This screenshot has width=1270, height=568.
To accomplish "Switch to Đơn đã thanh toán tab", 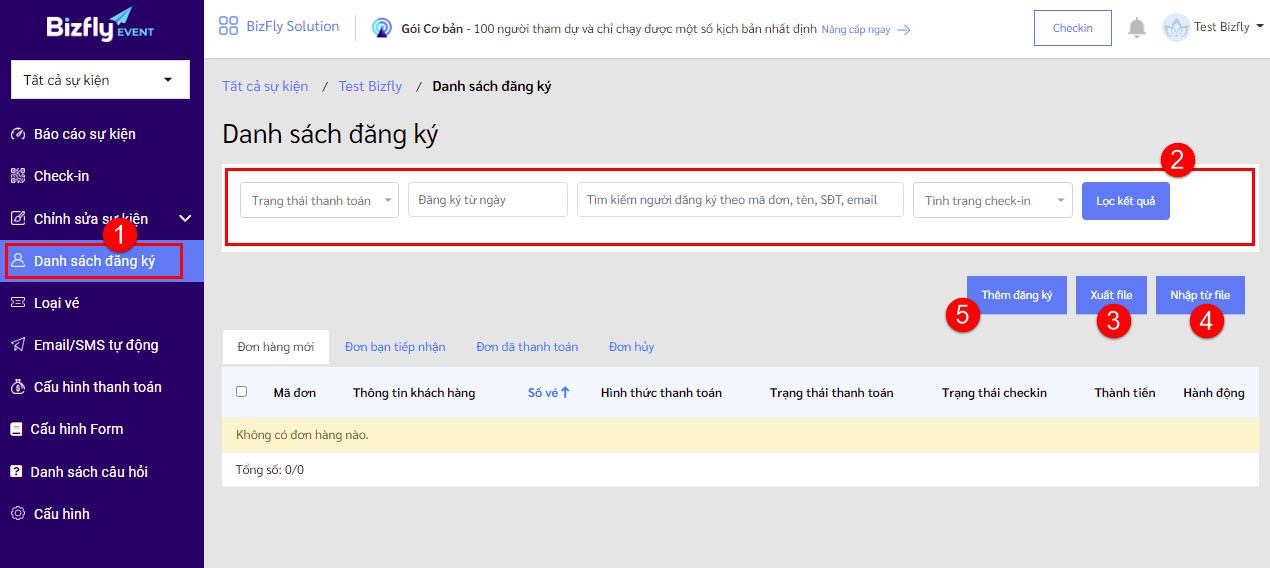I will (x=527, y=347).
